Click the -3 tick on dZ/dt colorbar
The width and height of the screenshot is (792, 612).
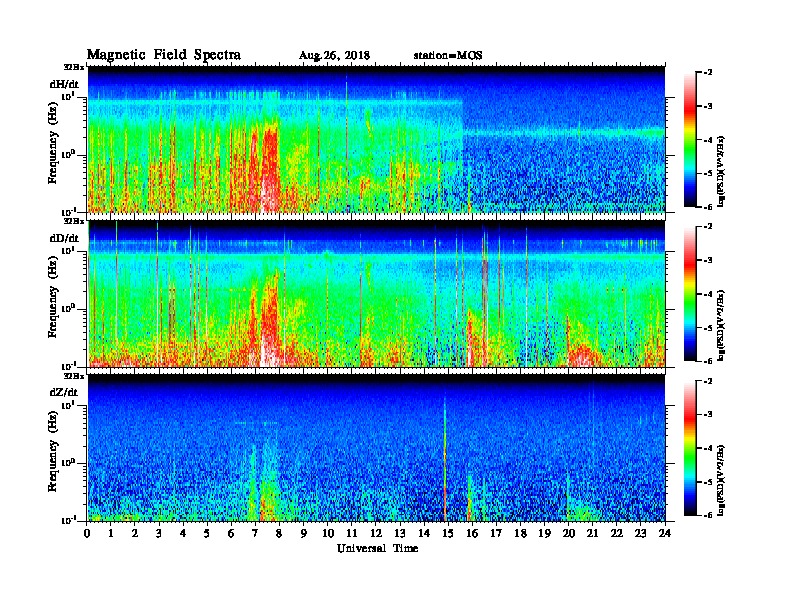pyautogui.click(x=708, y=415)
